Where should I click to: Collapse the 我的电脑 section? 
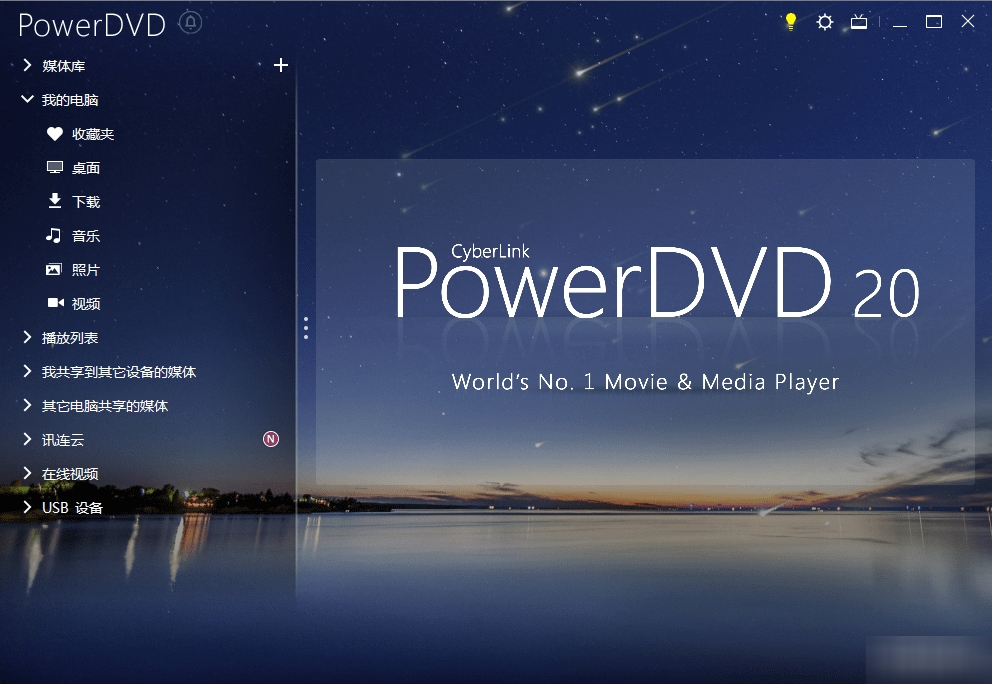click(27, 99)
